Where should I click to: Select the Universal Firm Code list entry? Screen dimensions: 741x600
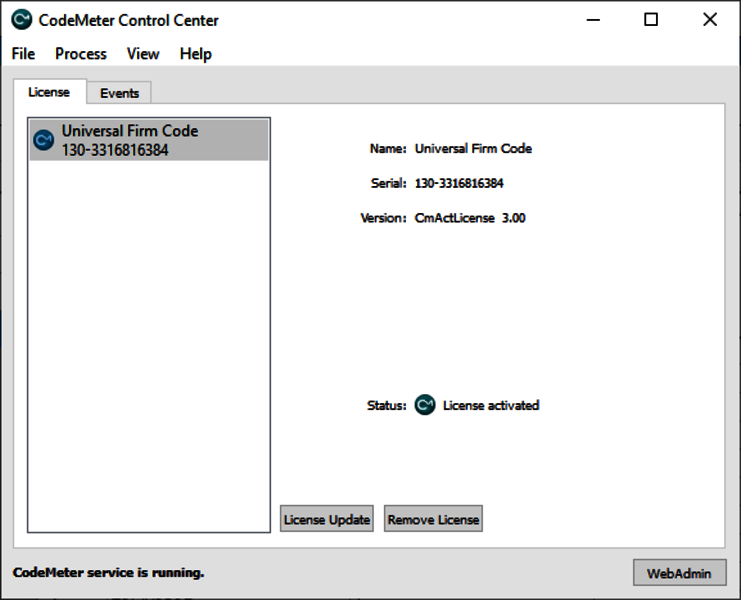point(150,140)
